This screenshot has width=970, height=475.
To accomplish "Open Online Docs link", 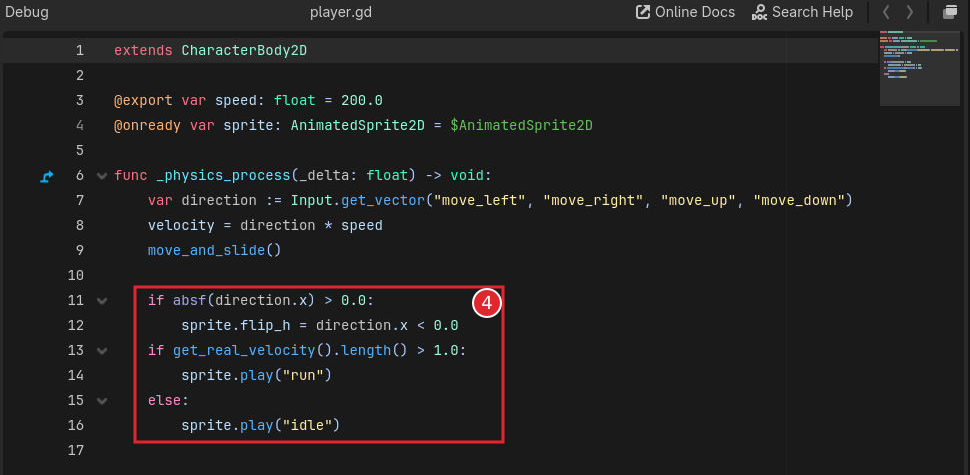I will pos(685,12).
